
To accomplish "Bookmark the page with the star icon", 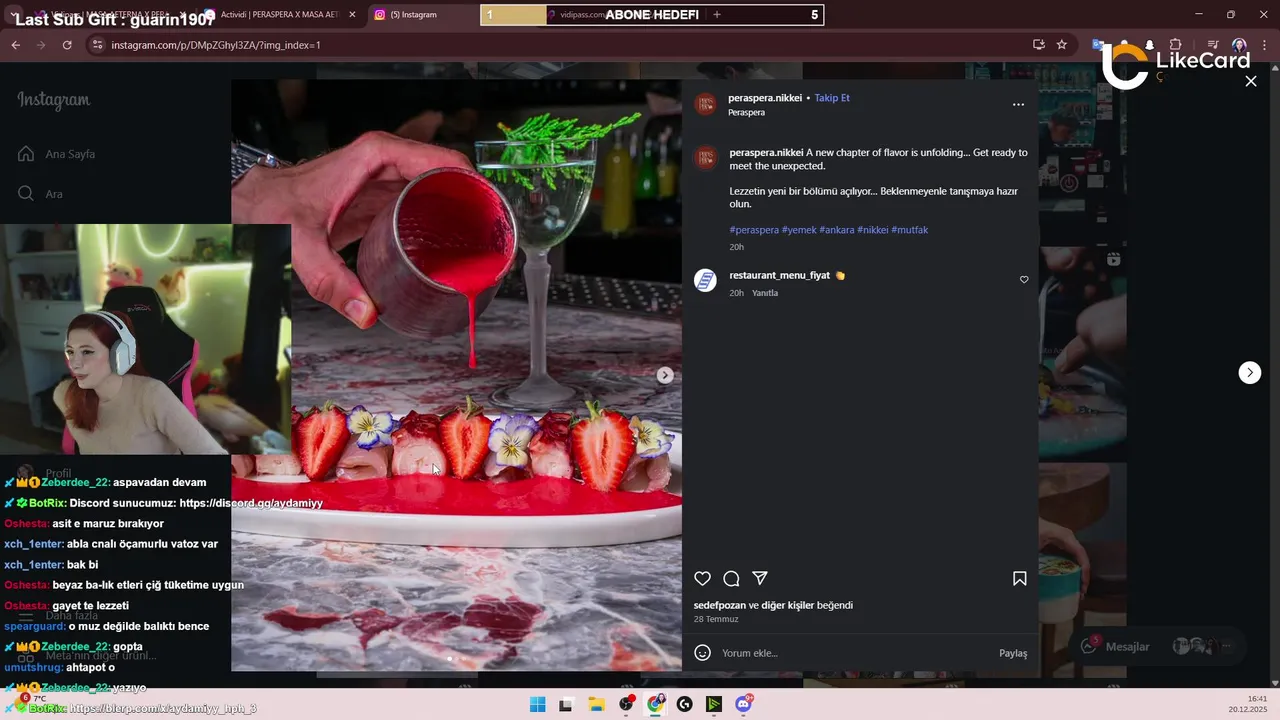I will click(1062, 45).
